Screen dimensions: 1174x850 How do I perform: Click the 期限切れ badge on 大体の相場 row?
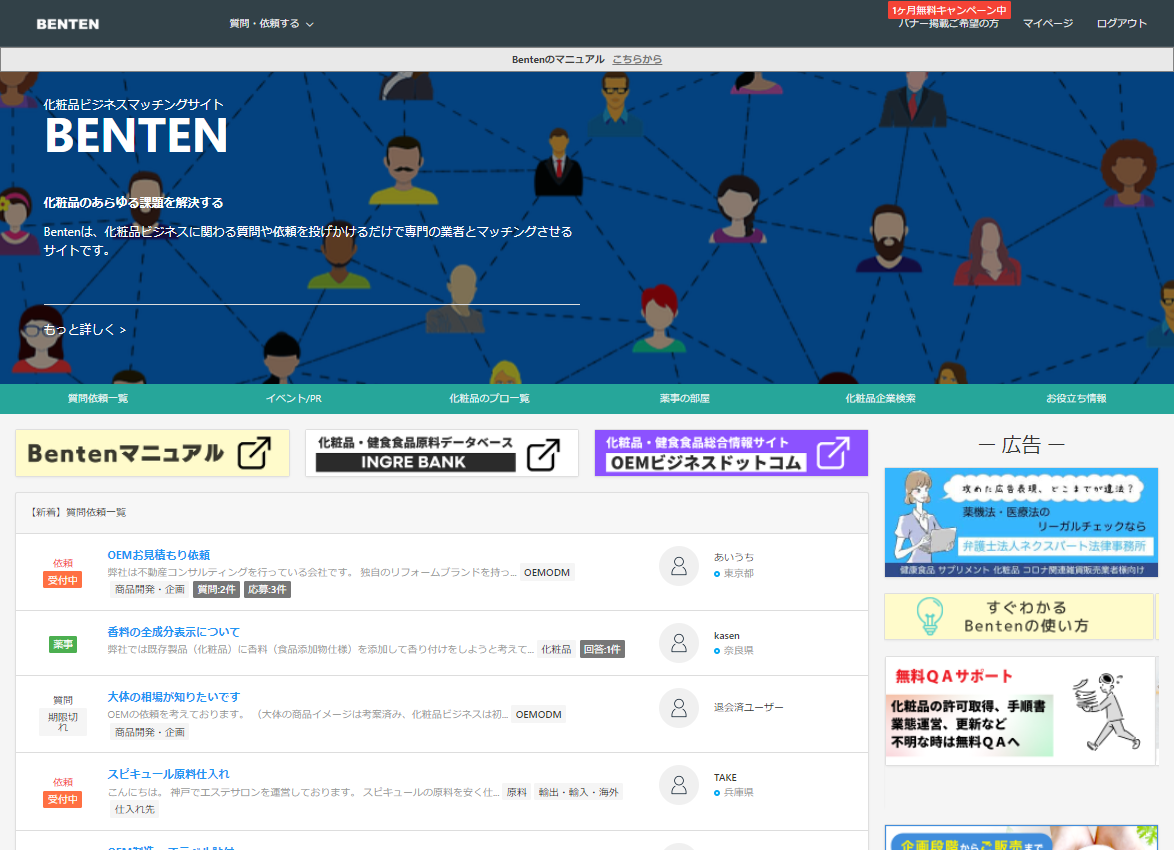tap(63, 721)
